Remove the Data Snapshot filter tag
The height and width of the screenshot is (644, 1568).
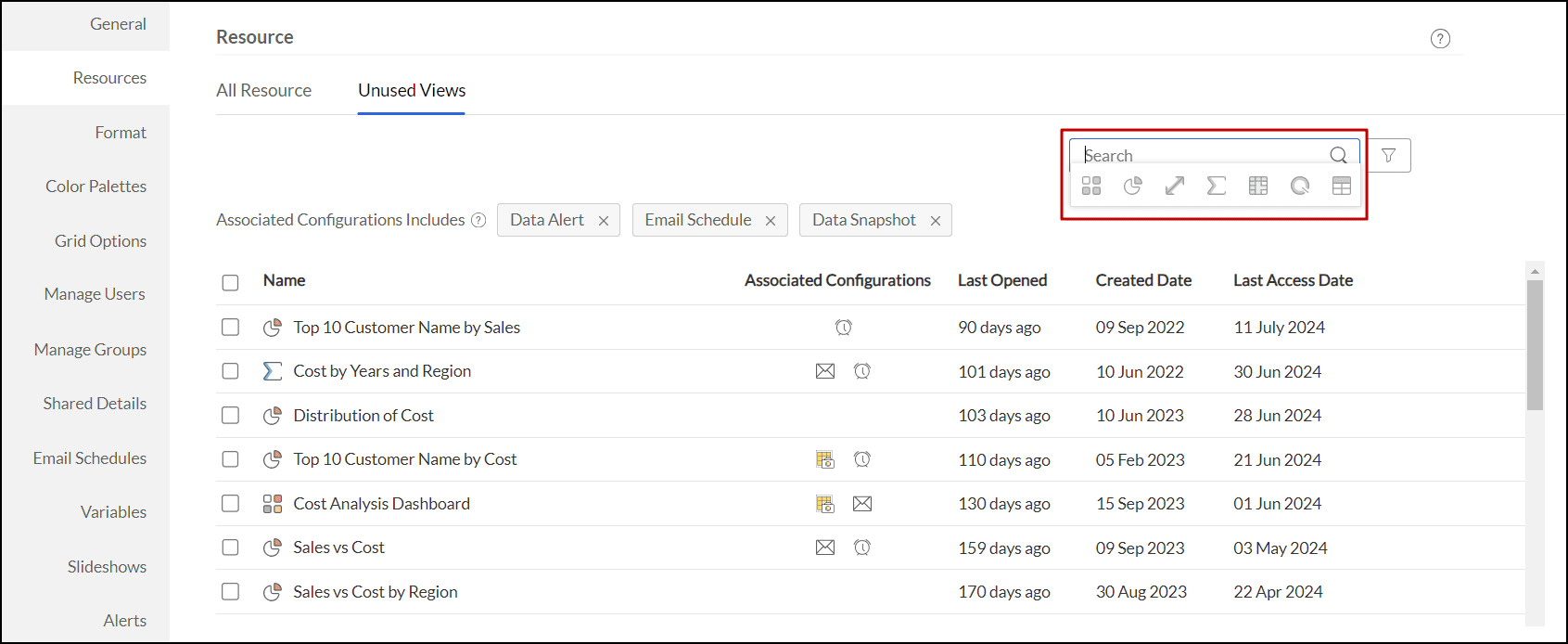coord(936,221)
